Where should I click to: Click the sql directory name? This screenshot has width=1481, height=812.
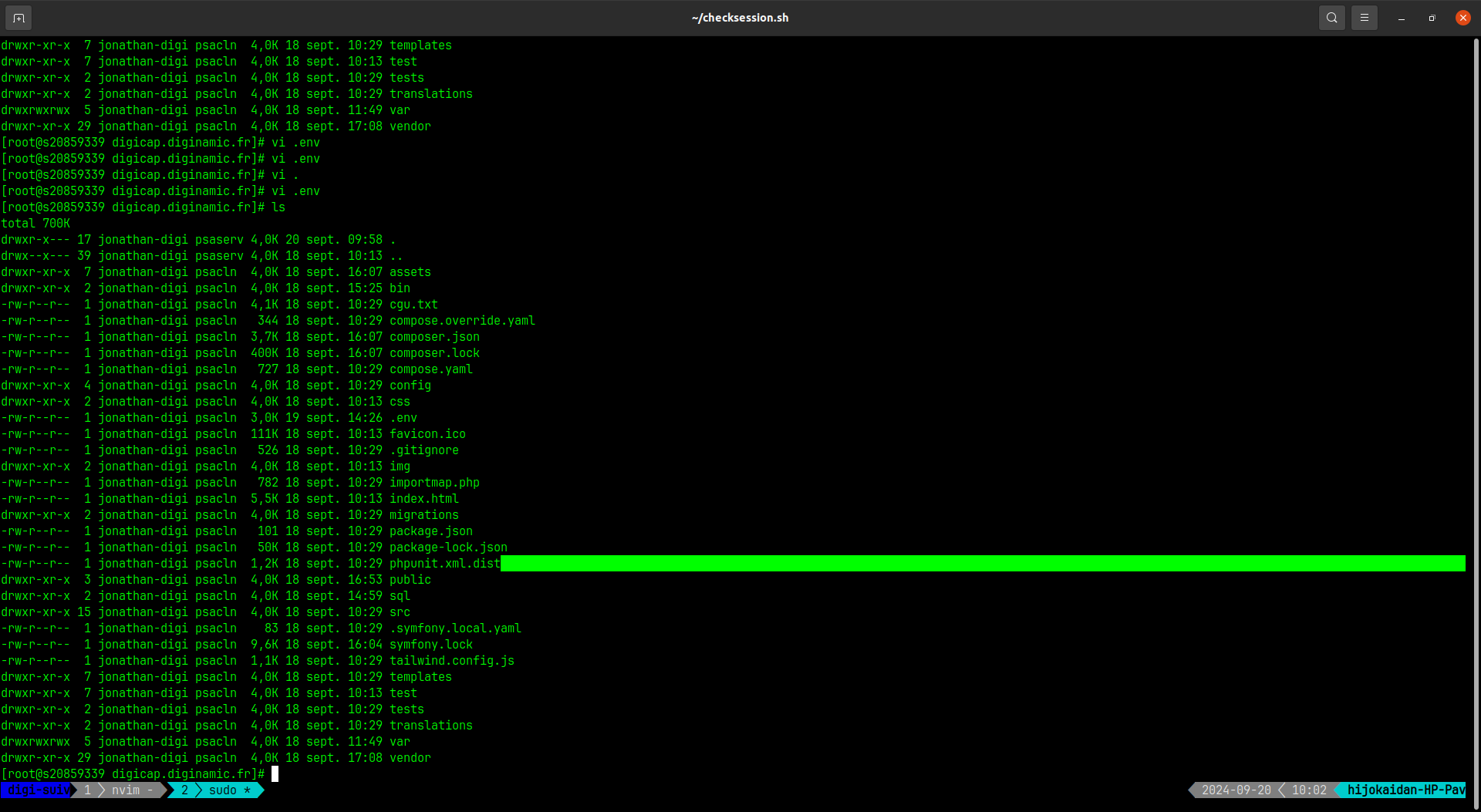(400, 596)
